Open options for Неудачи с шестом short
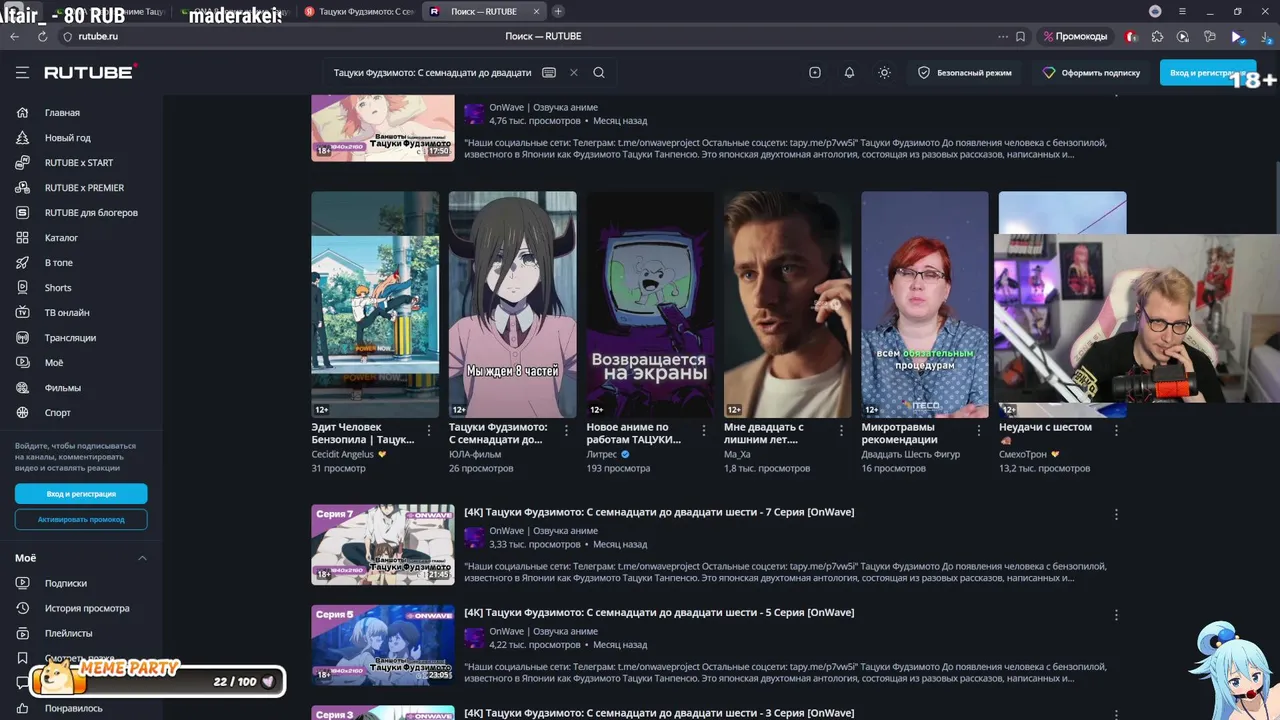This screenshot has height=720, width=1280. tap(1117, 430)
